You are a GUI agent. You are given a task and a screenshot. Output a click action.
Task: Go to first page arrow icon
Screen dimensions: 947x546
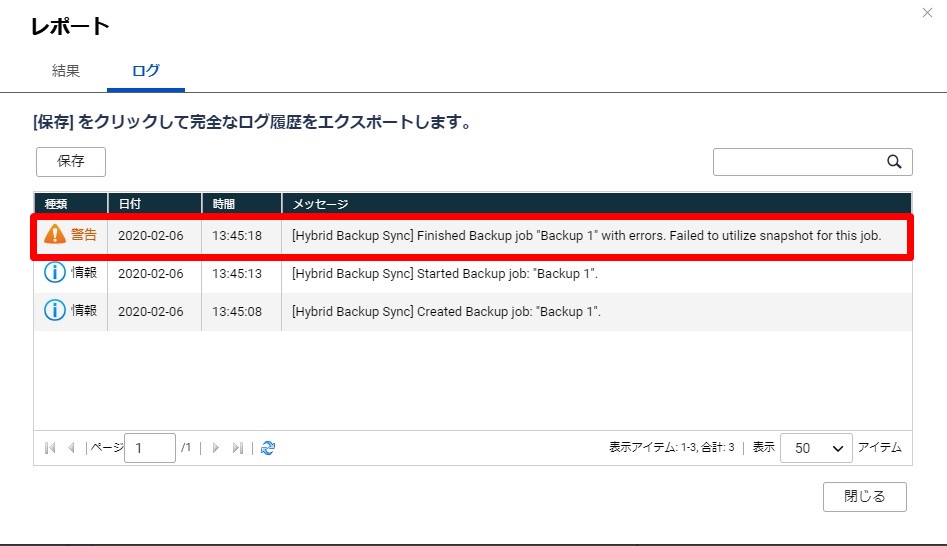tap(50, 448)
